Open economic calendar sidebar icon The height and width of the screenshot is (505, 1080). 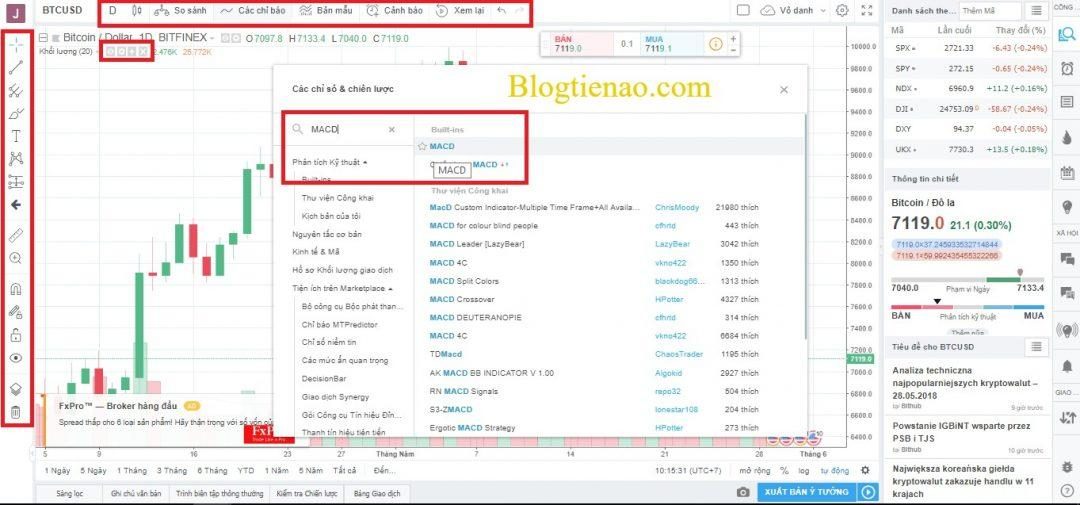point(1067,172)
